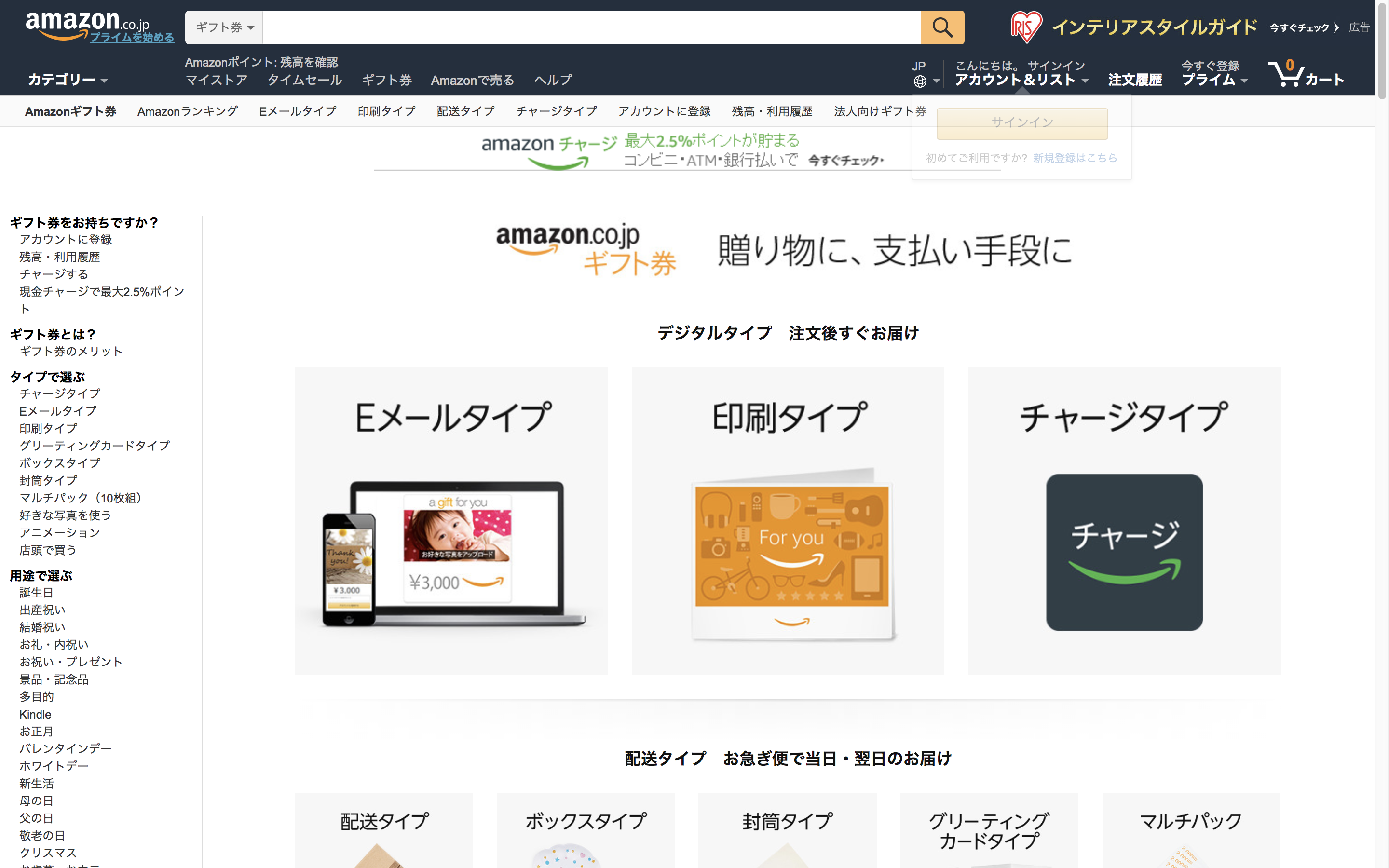Click Amazonで売る in navigation
The width and height of the screenshot is (1389, 868).
click(472, 80)
